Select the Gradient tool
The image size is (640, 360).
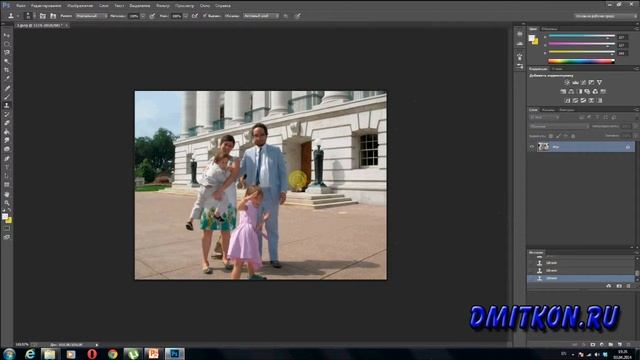(x=7, y=132)
